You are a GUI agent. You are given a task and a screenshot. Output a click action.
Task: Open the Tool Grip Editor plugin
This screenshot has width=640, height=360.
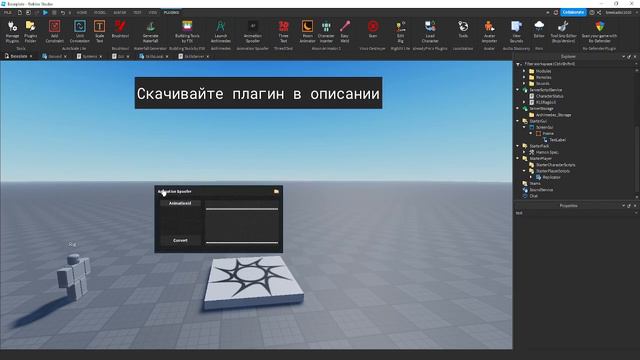(x=563, y=32)
